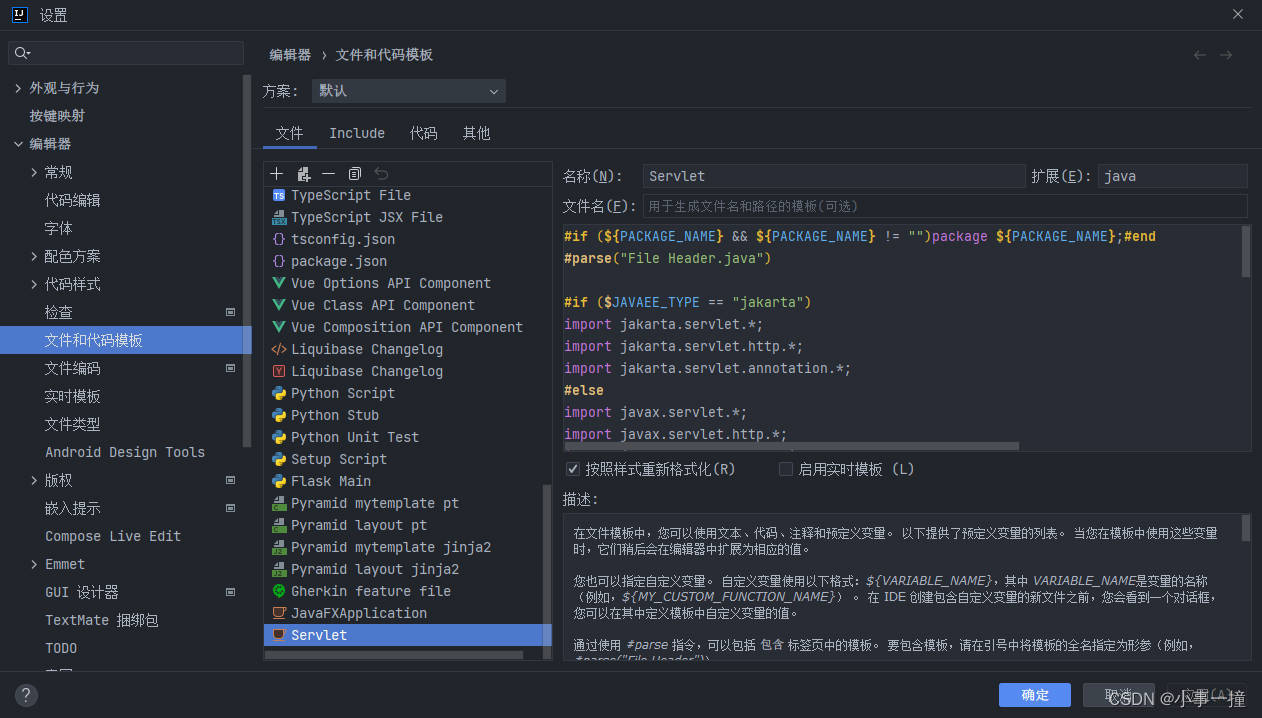Click the create child template icon

[303, 173]
